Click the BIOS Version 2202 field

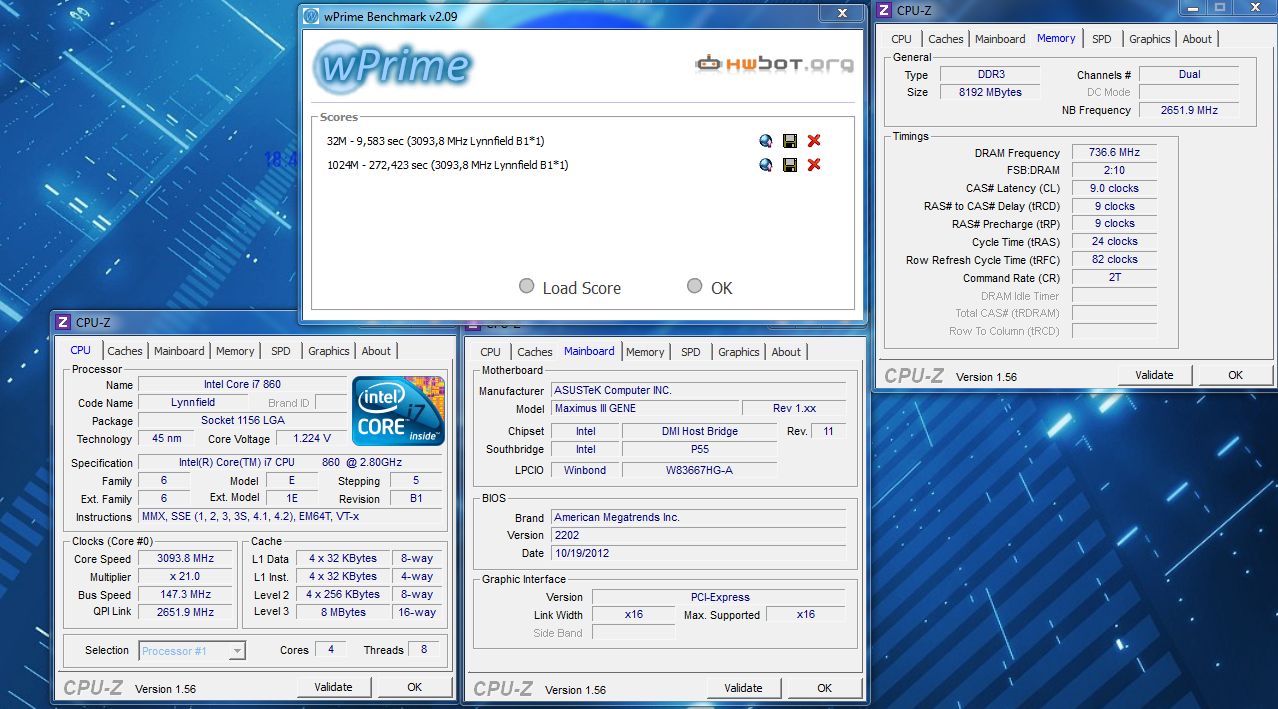click(699, 535)
